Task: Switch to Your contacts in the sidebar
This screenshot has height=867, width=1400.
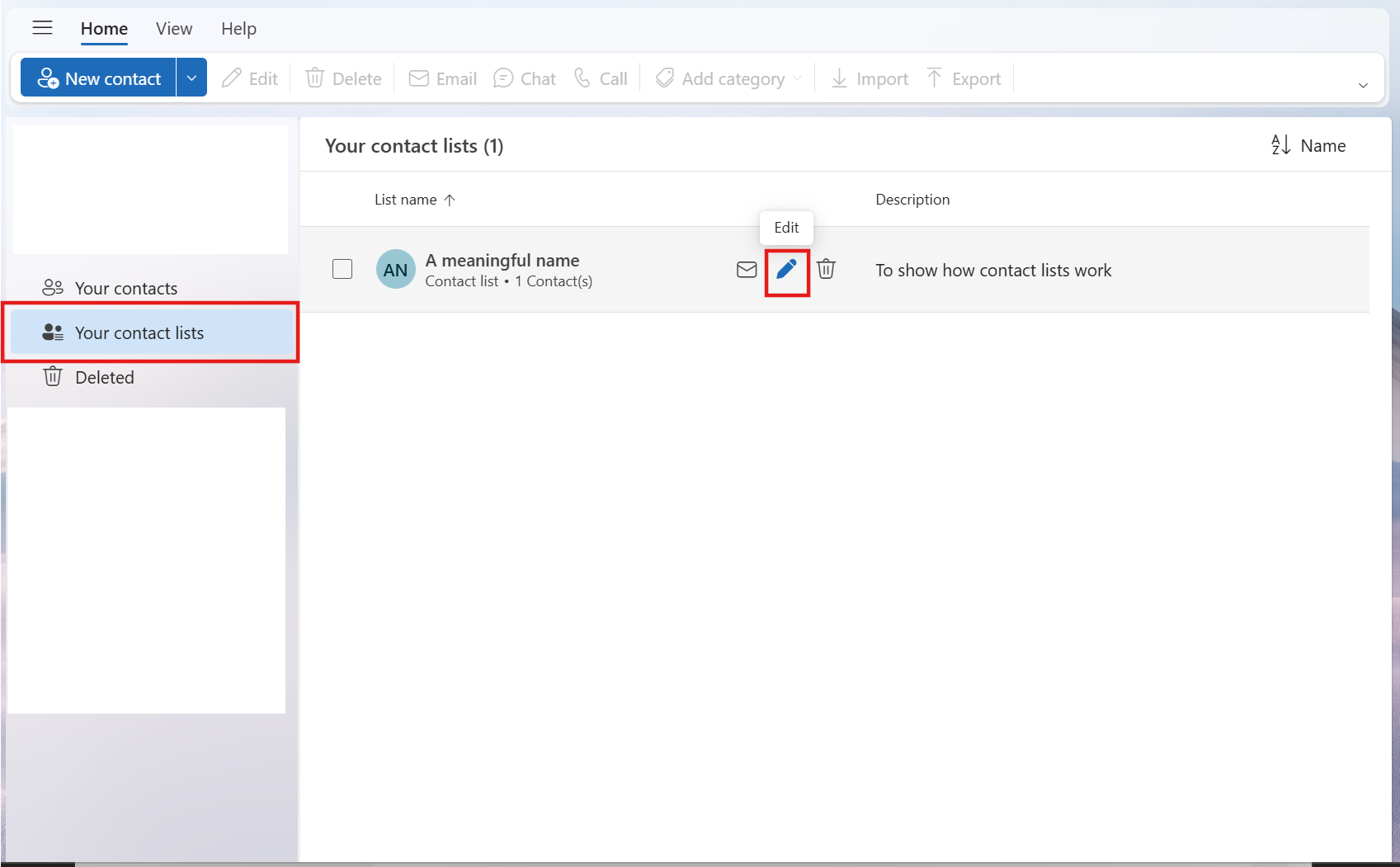Action: pyautogui.click(x=125, y=288)
